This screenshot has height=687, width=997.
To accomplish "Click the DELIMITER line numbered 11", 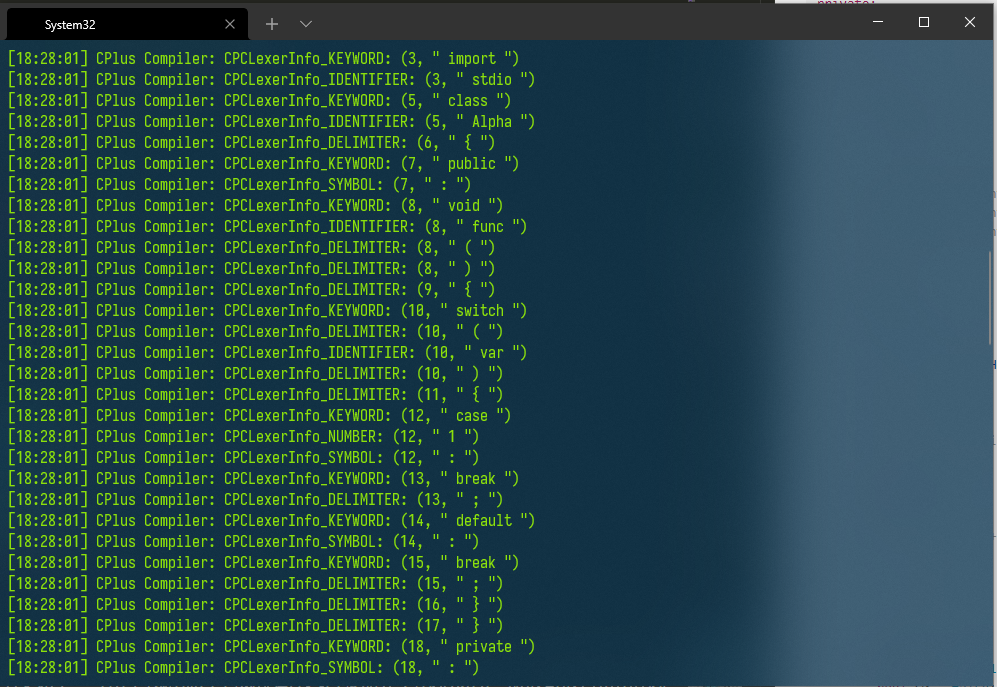I will coord(256,394).
